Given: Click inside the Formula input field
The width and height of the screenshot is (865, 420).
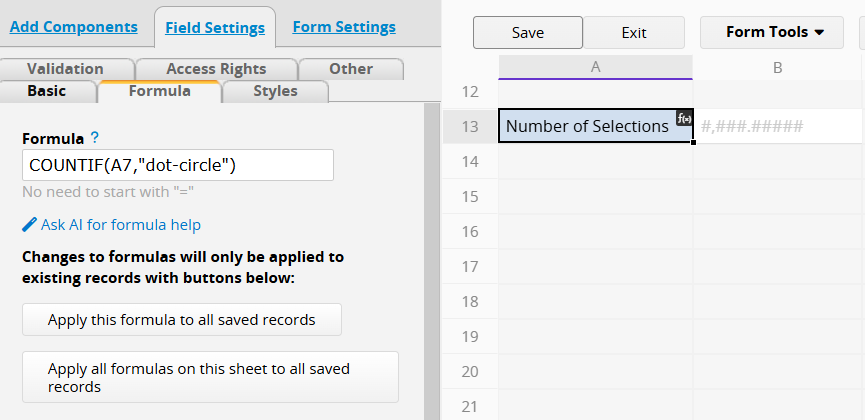Looking at the screenshot, I should click(178, 165).
